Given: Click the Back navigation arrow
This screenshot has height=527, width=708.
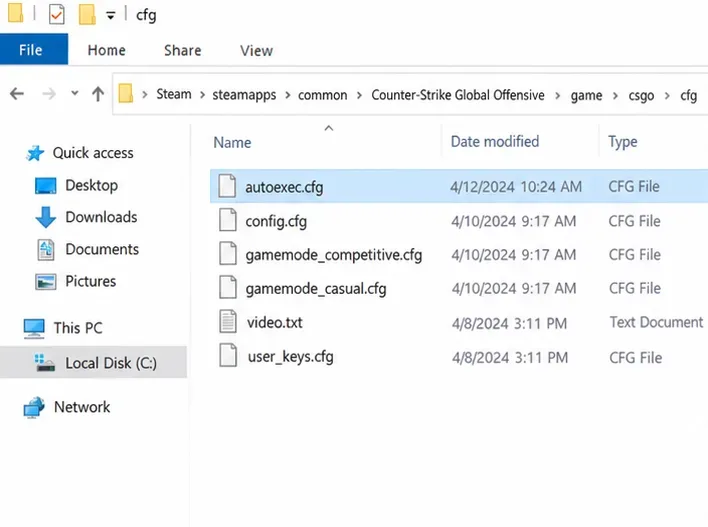Looking at the screenshot, I should coord(17,94).
